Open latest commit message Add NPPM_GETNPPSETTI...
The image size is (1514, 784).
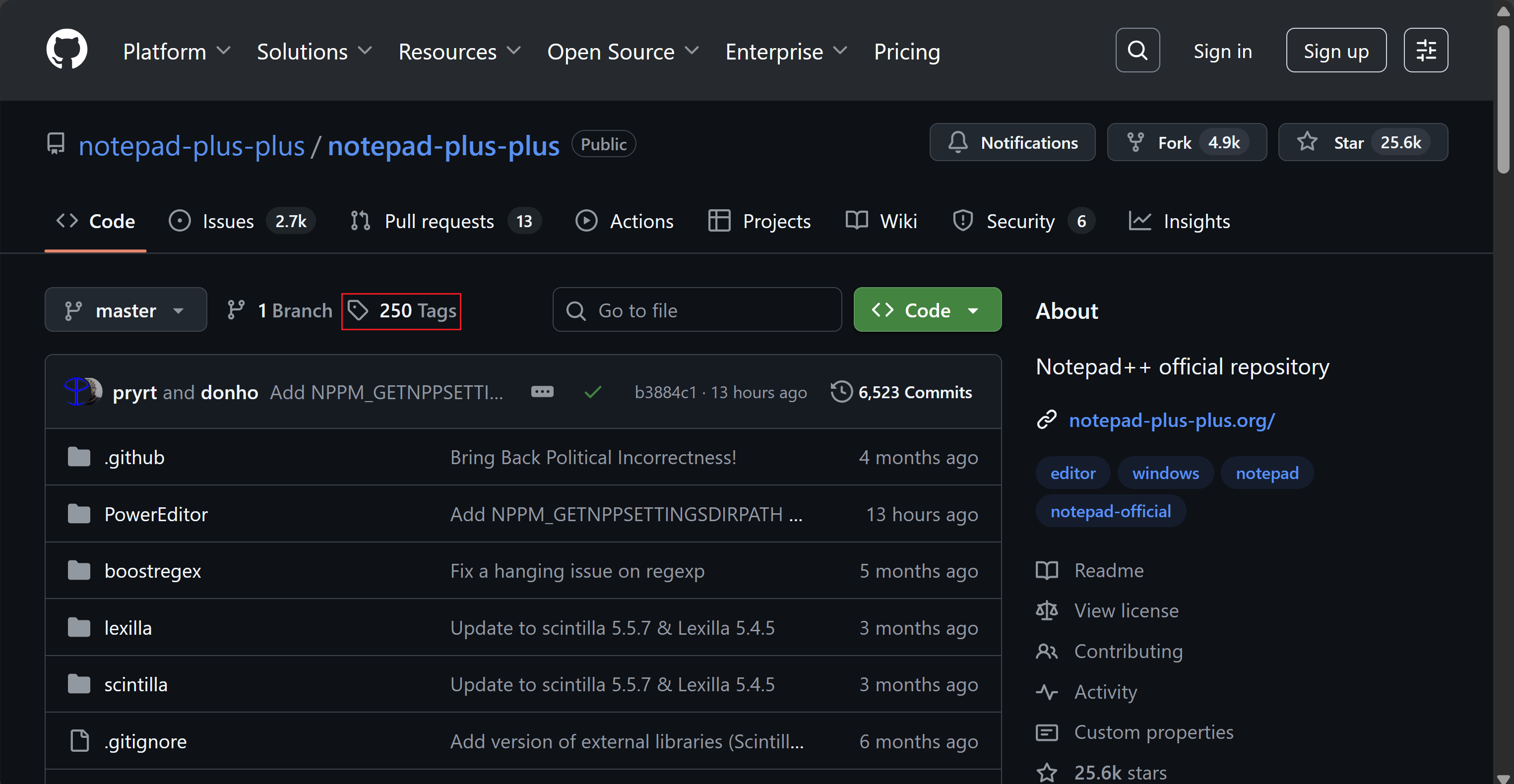pyautogui.click(x=386, y=392)
